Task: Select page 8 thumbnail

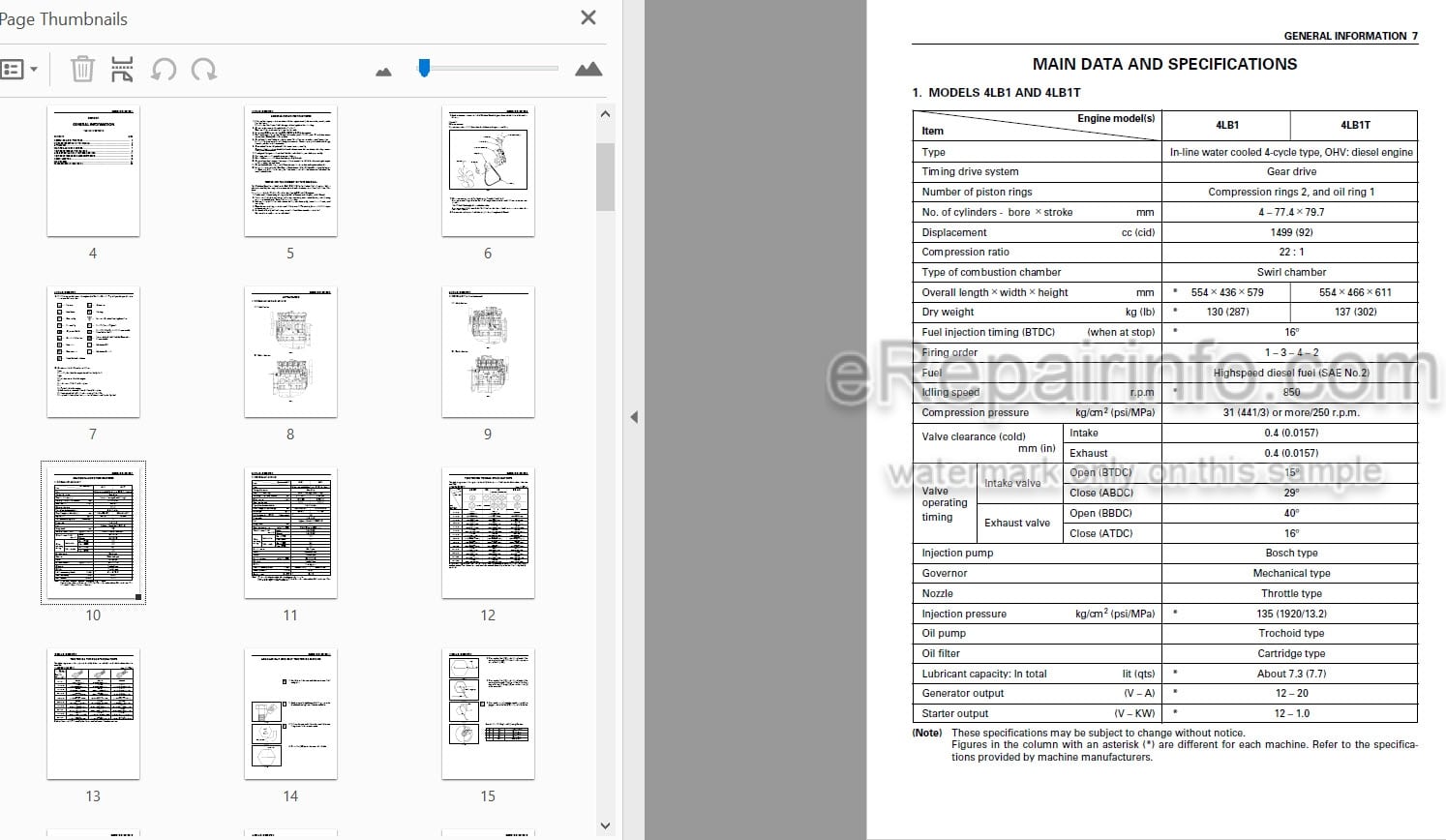Action: 290,352
